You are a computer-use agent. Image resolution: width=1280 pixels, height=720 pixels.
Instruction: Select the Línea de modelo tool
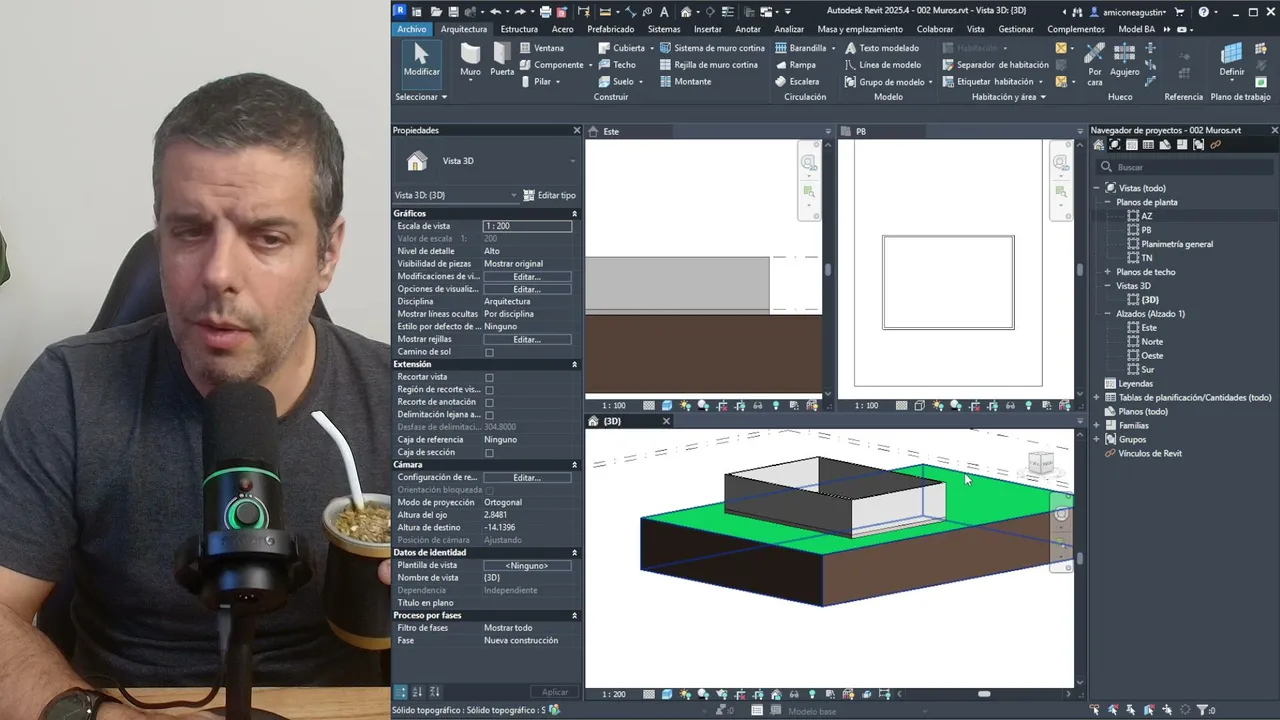click(x=883, y=65)
